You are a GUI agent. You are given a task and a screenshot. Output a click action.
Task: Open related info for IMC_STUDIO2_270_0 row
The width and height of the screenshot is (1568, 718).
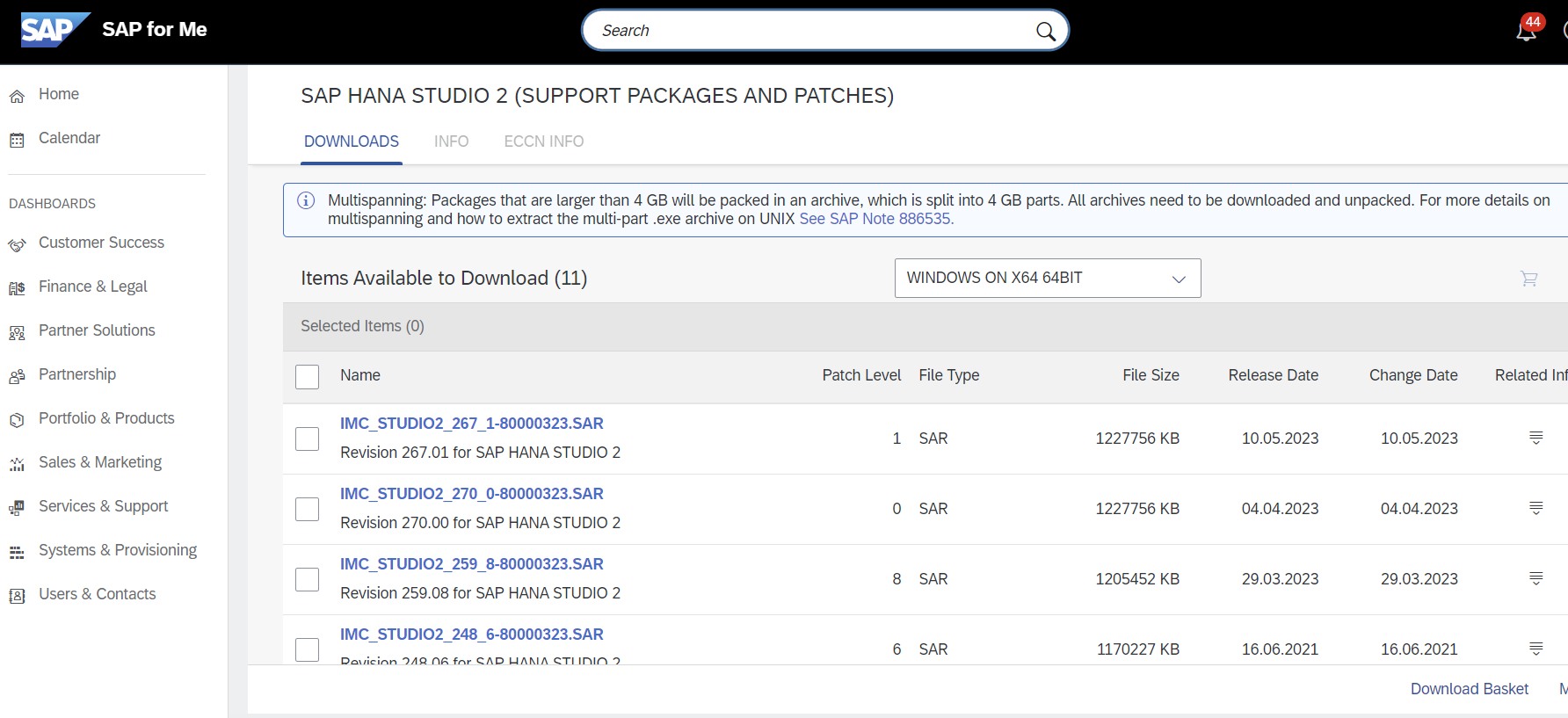tap(1536, 508)
